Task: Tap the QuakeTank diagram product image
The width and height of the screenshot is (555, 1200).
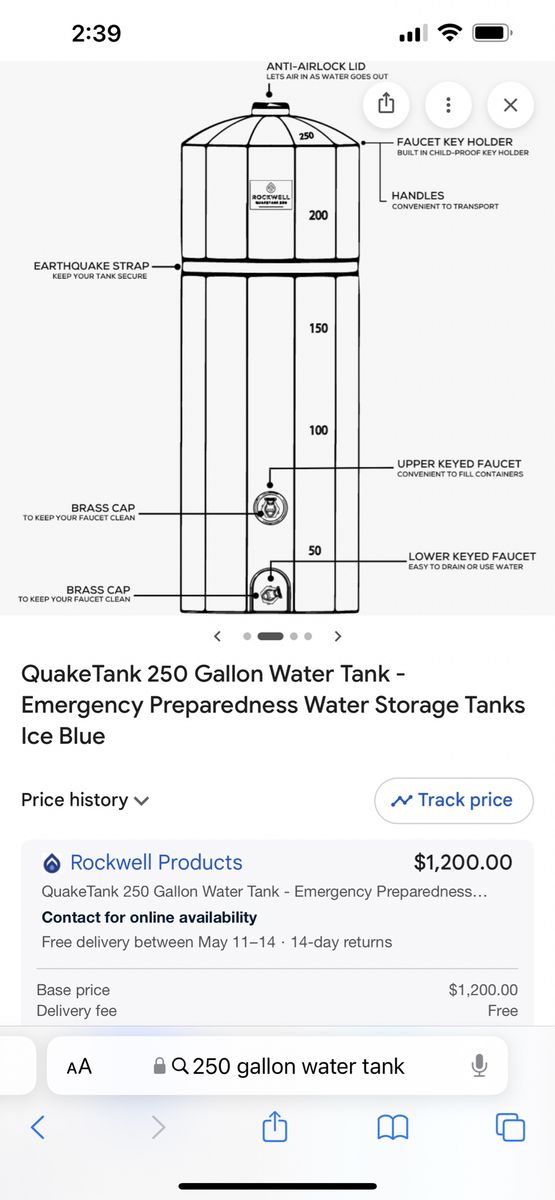Action: click(277, 338)
